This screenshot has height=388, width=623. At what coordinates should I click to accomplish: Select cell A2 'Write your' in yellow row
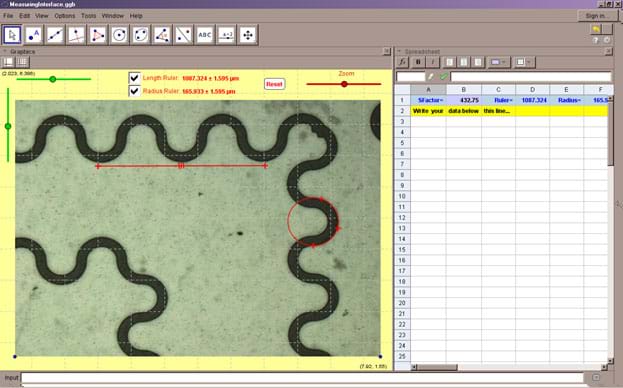click(x=428, y=111)
